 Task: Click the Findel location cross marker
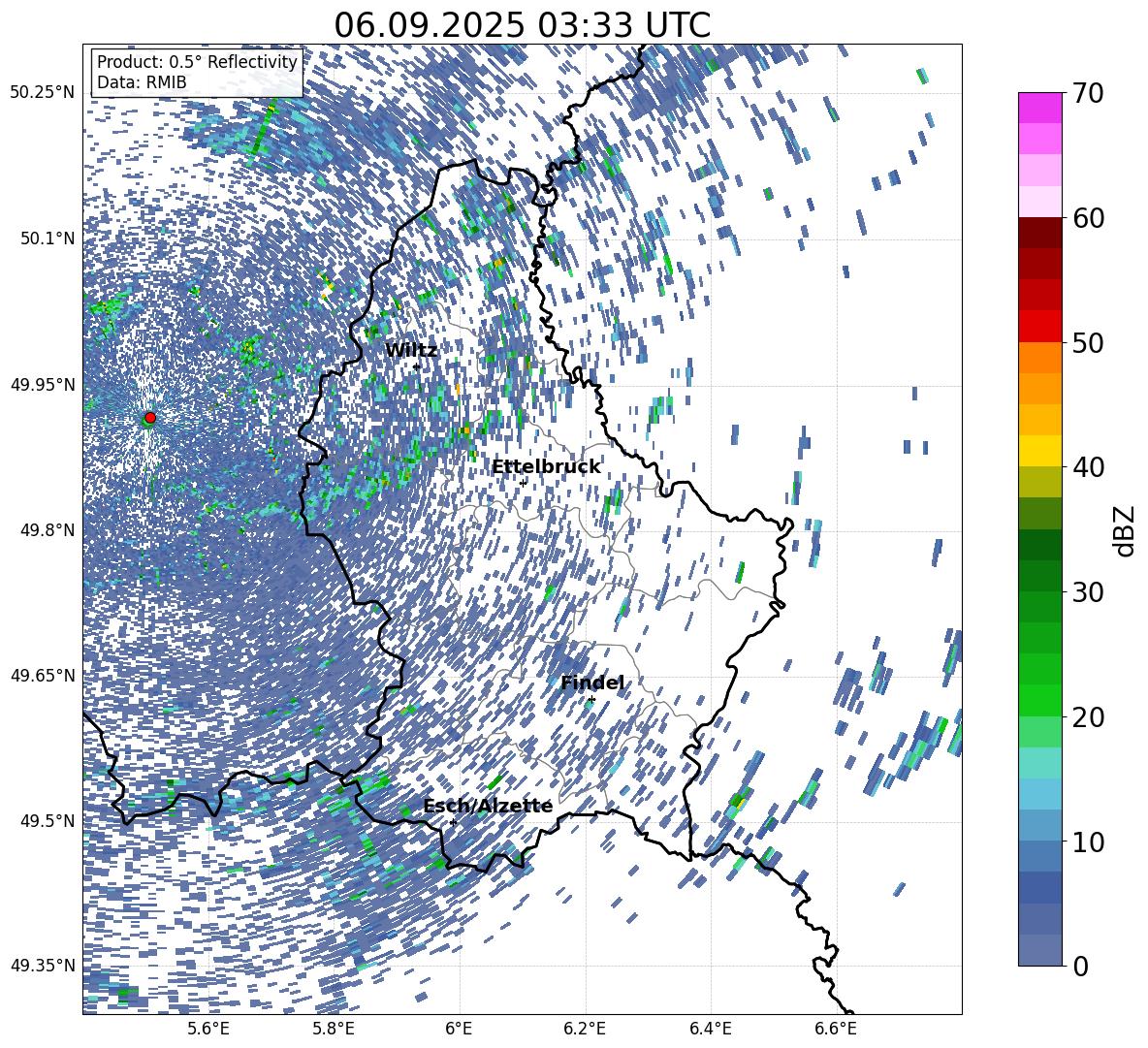[591, 700]
